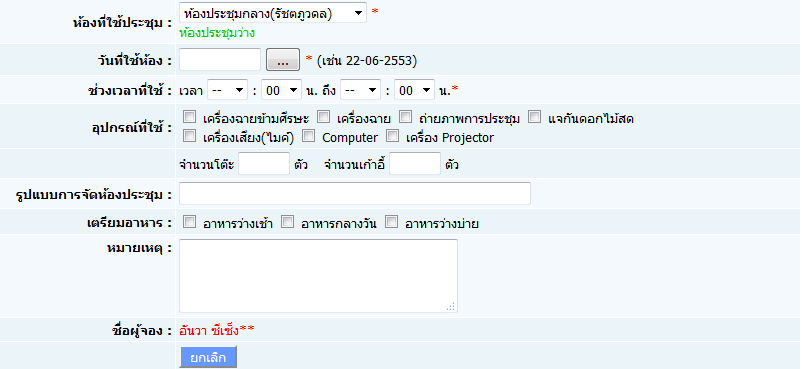Click the วันที่ใช้ห้อง date input field
This screenshot has height=369, width=802.
pos(220,60)
